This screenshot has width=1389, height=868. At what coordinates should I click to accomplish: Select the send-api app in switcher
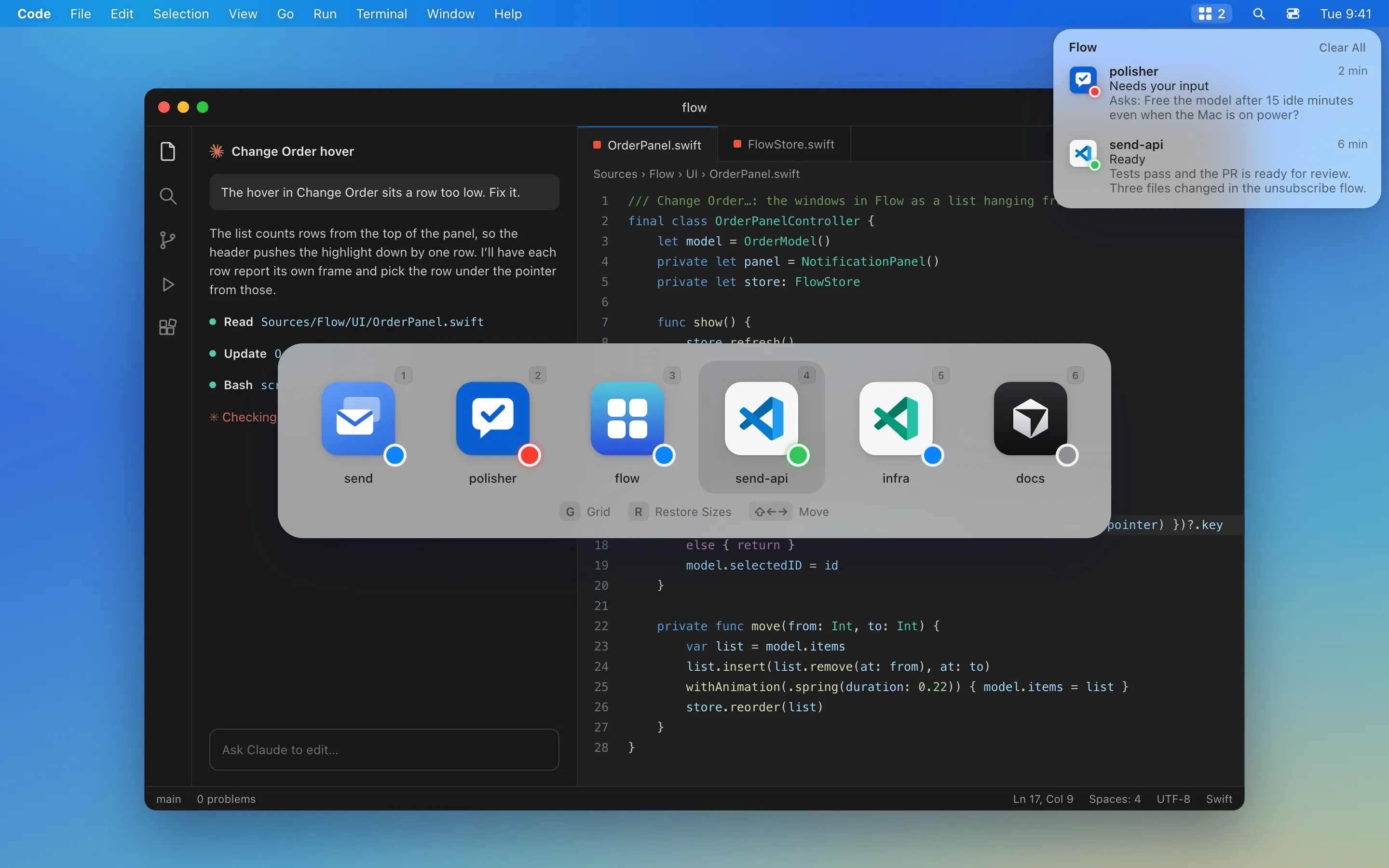pyautogui.click(x=761, y=427)
